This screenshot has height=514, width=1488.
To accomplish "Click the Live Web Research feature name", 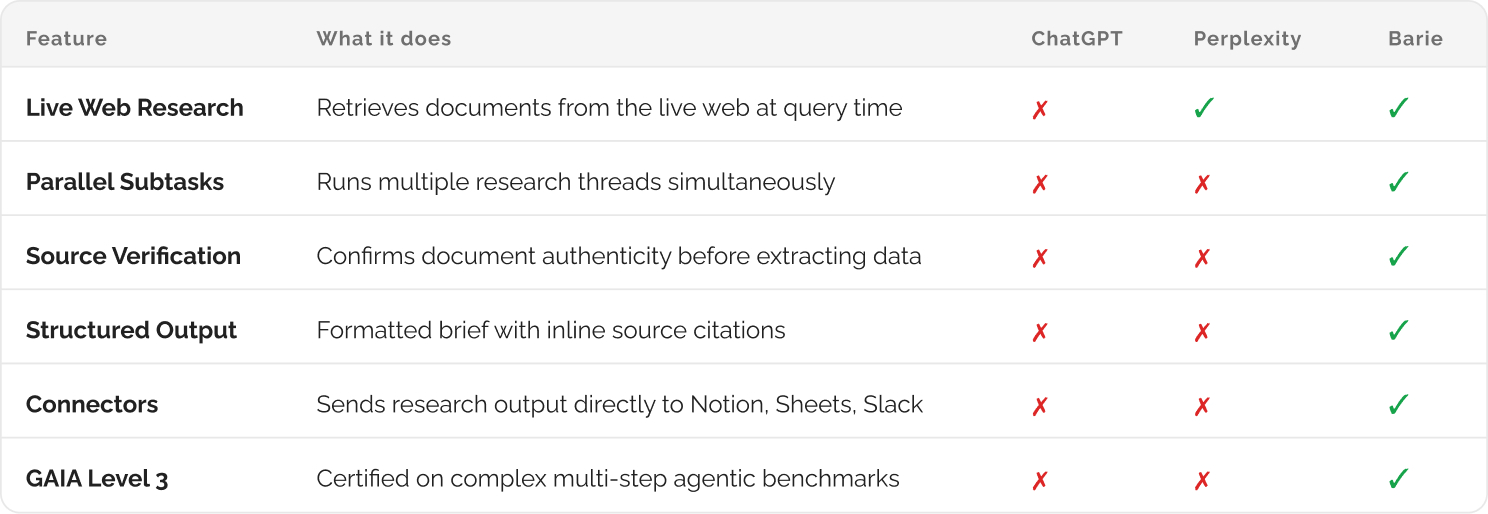I will (135, 108).
